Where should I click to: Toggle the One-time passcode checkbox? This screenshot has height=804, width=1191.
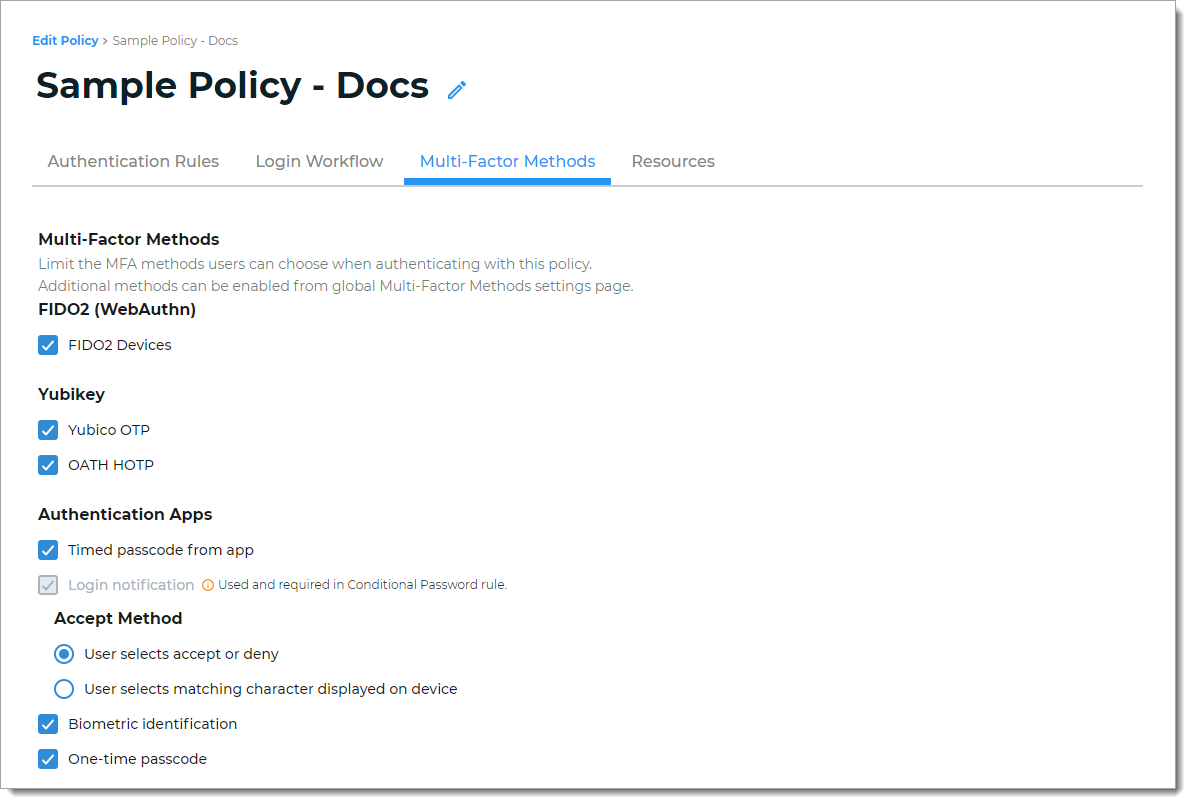47,758
